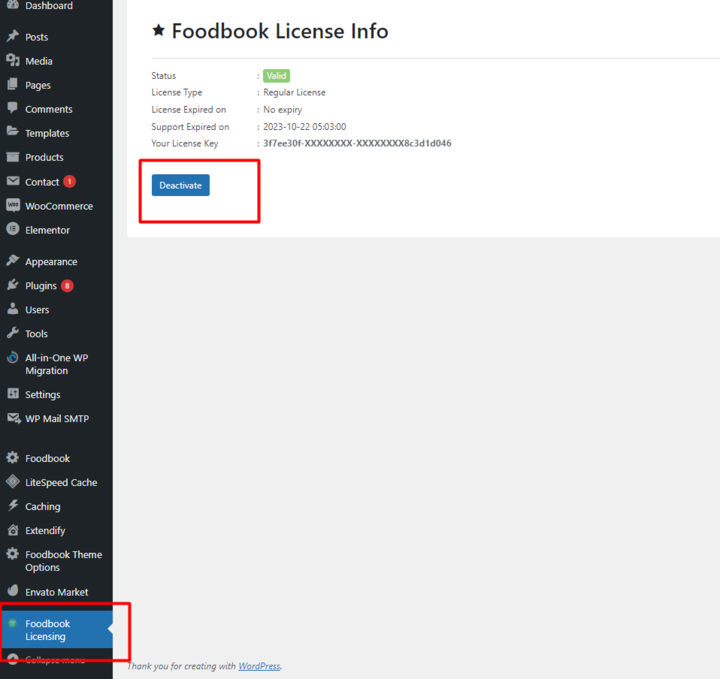
Task: Open All-in-One WP Migration menu
Action: [x=56, y=364]
